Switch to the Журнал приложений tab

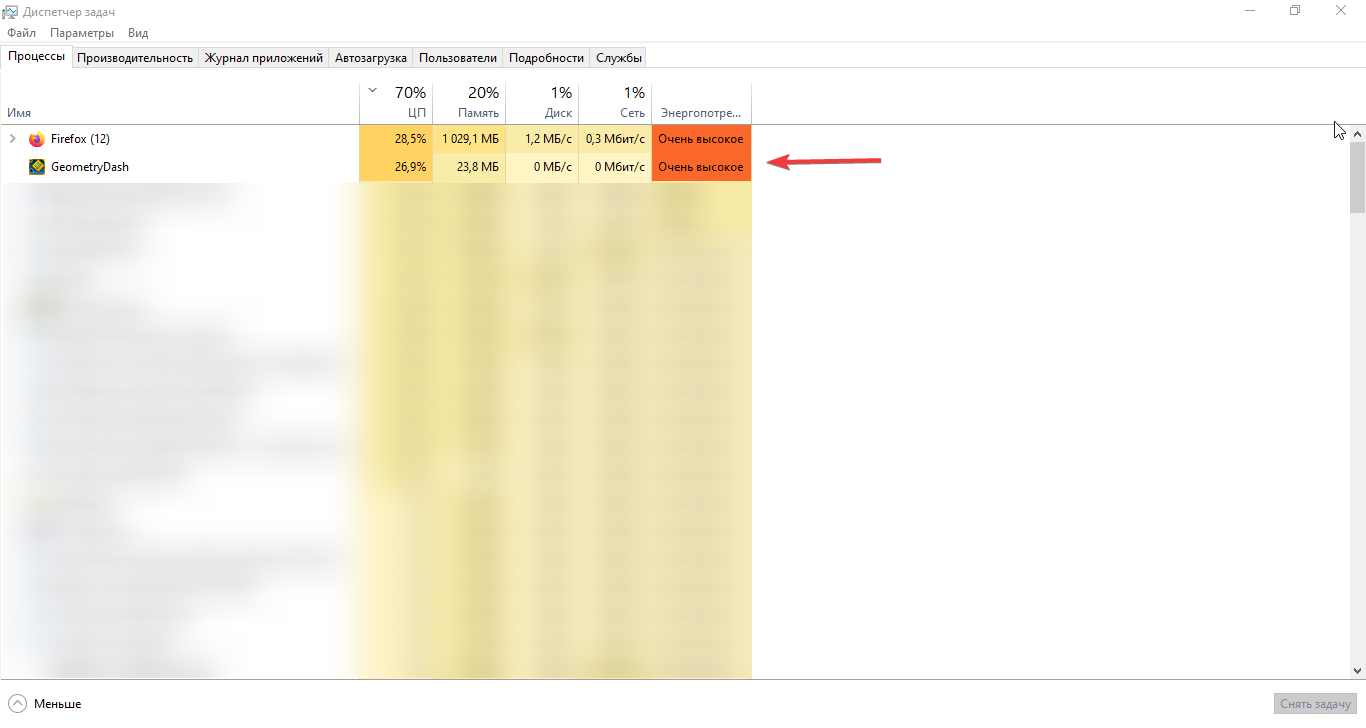tap(264, 58)
